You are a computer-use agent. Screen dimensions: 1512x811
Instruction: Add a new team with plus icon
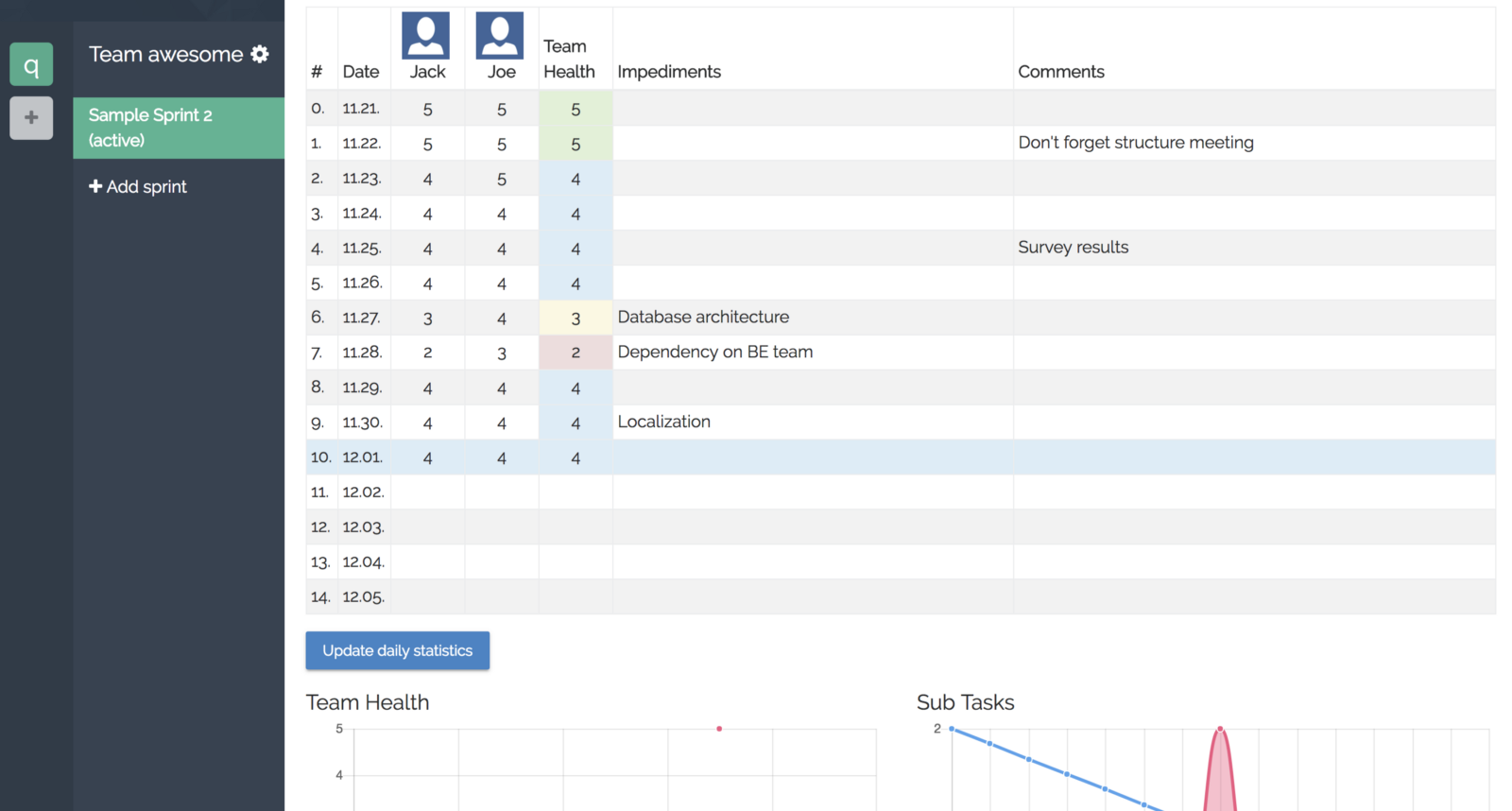[x=31, y=118]
